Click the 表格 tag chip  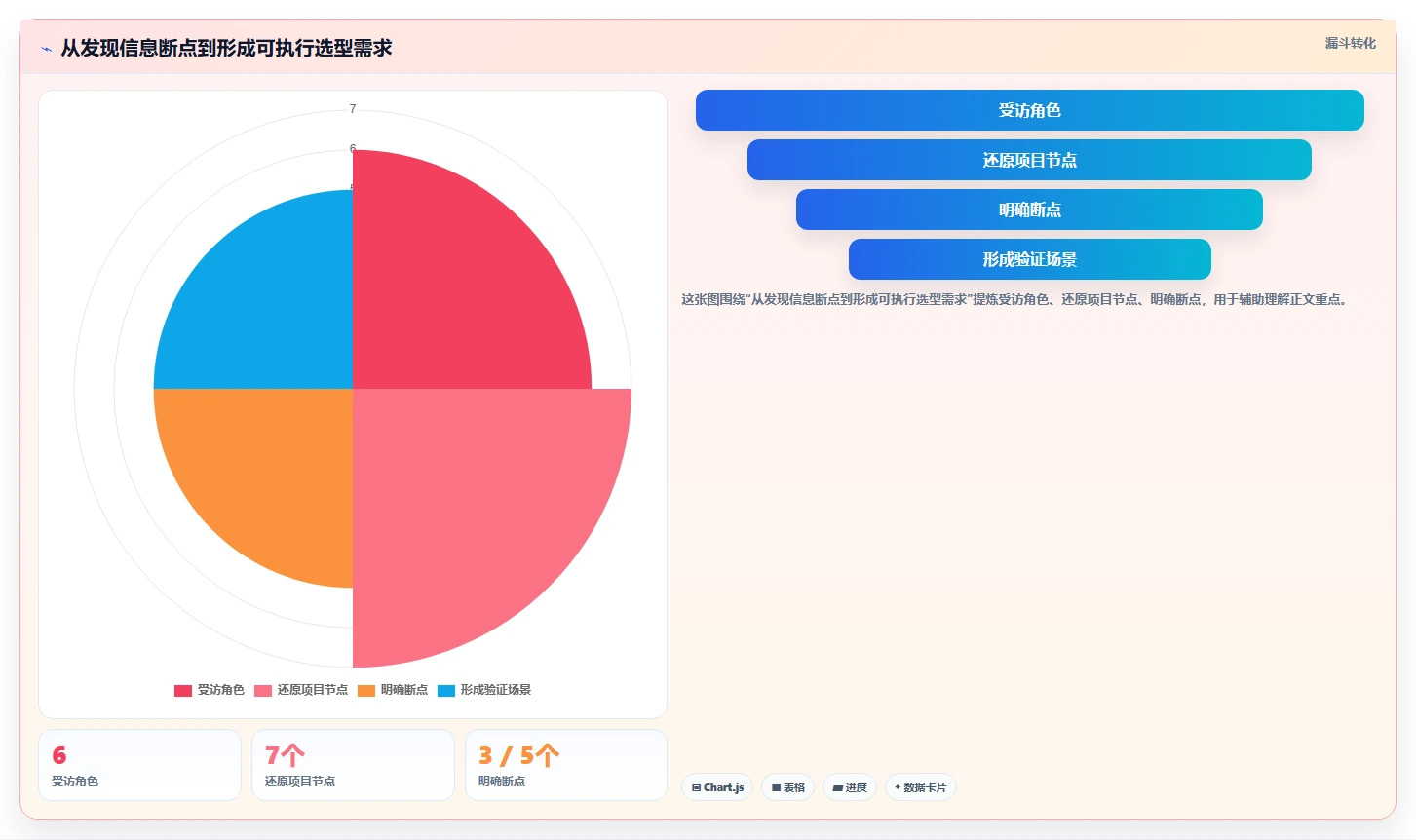click(787, 787)
